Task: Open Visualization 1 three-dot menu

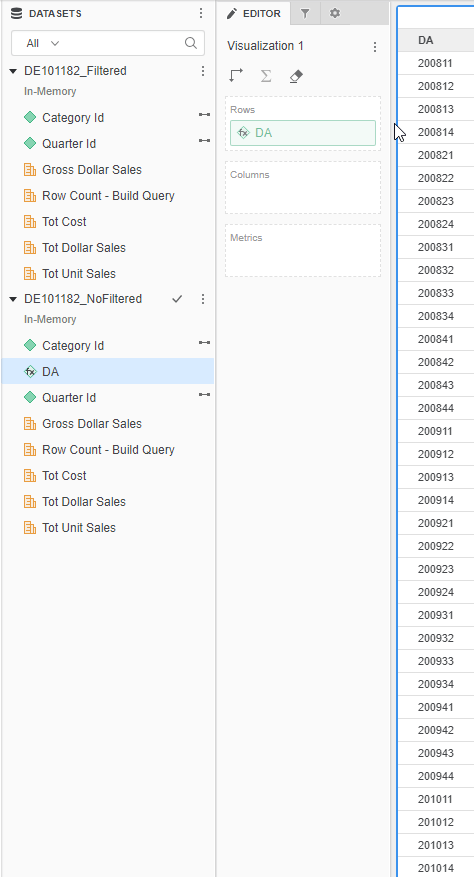Action: (375, 47)
